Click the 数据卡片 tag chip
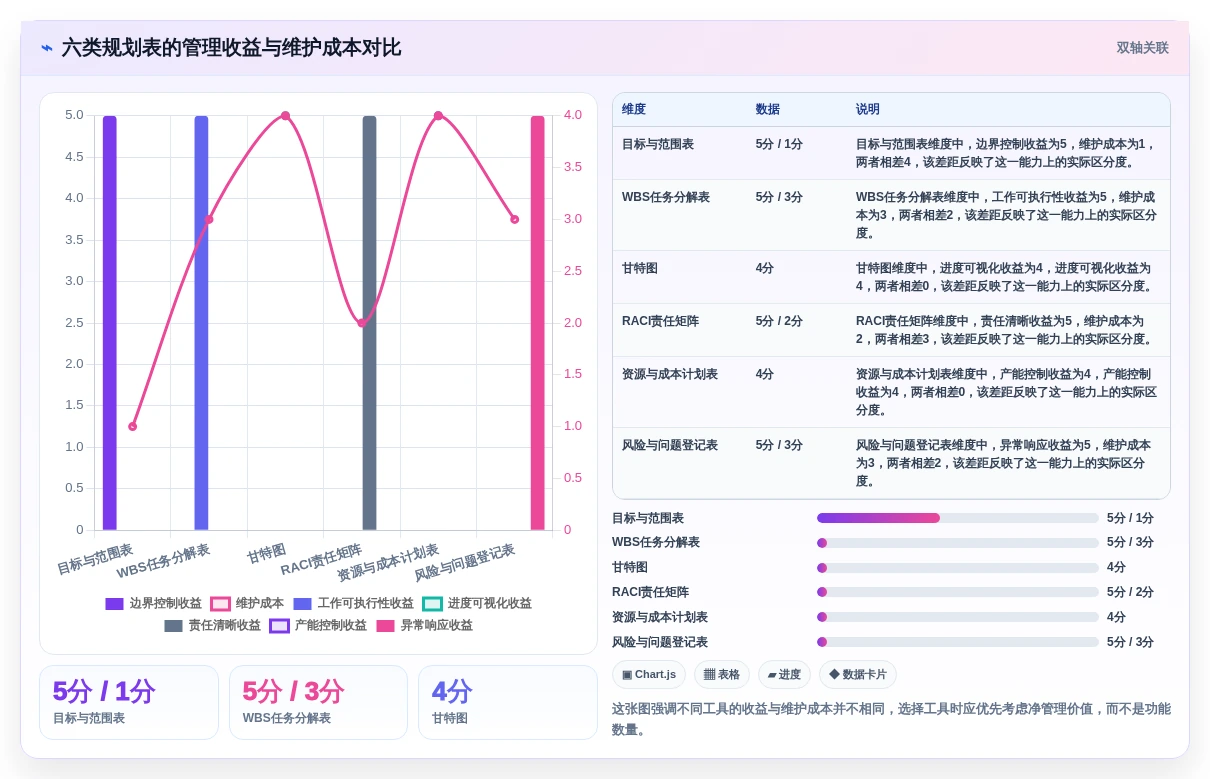1210x779 pixels. (858, 675)
